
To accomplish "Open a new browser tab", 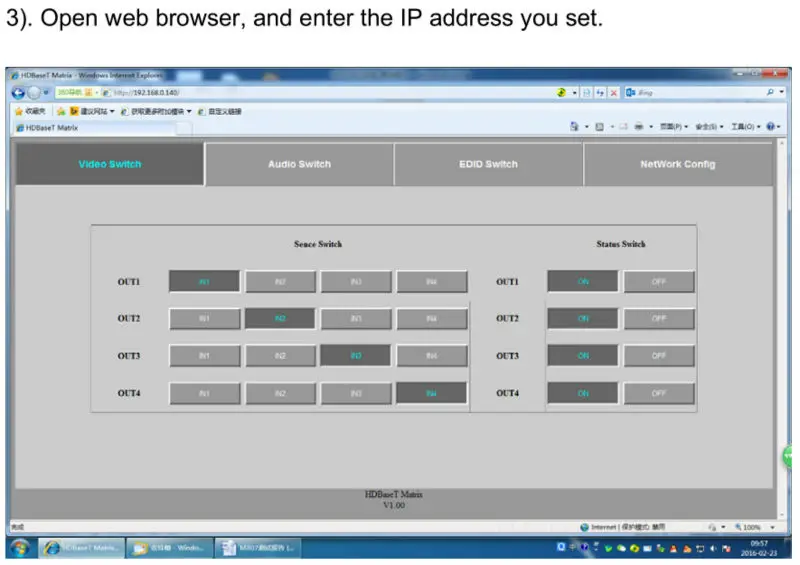I will coord(185,129).
